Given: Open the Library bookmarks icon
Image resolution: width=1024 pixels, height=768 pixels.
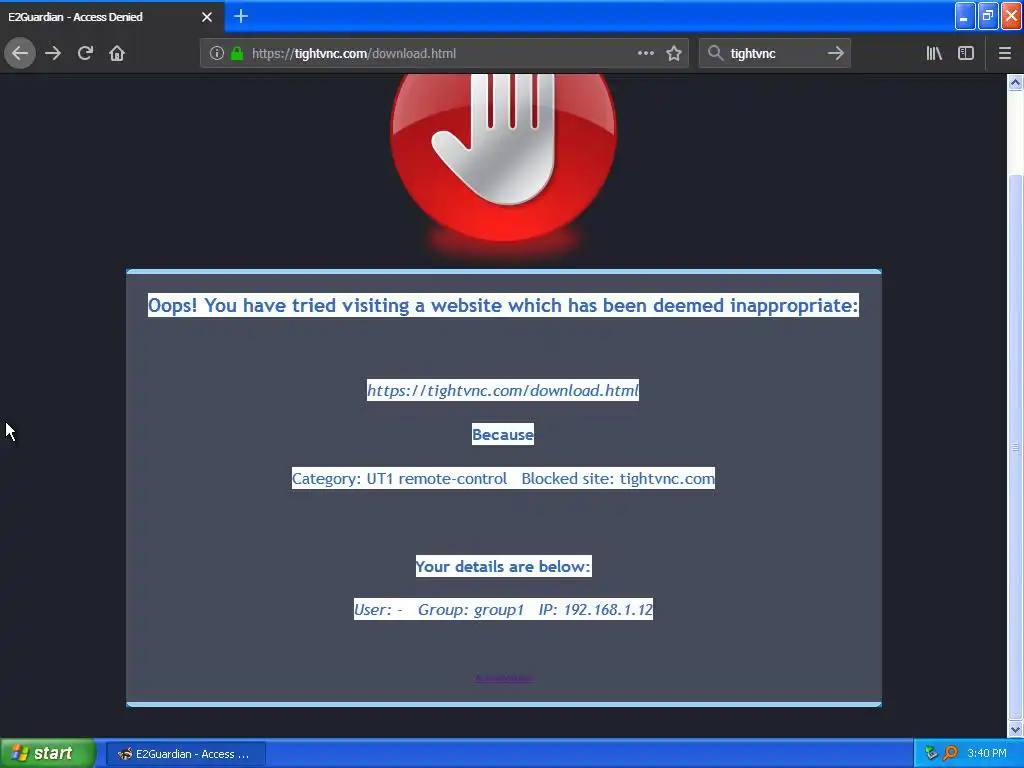Looking at the screenshot, I should (934, 54).
